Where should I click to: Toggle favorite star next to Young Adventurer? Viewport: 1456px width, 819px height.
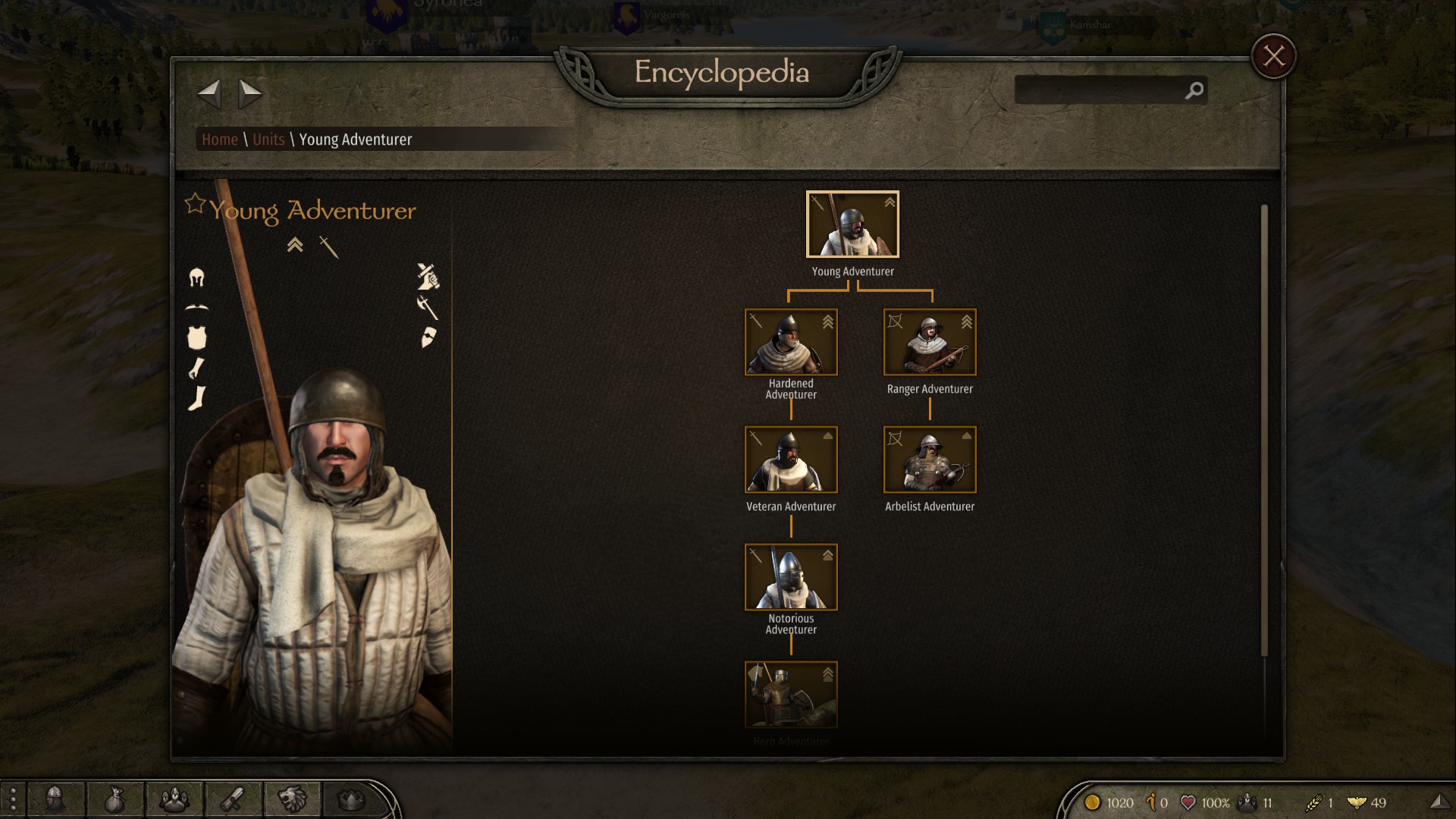pyautogui.click(x=195, y=203)
